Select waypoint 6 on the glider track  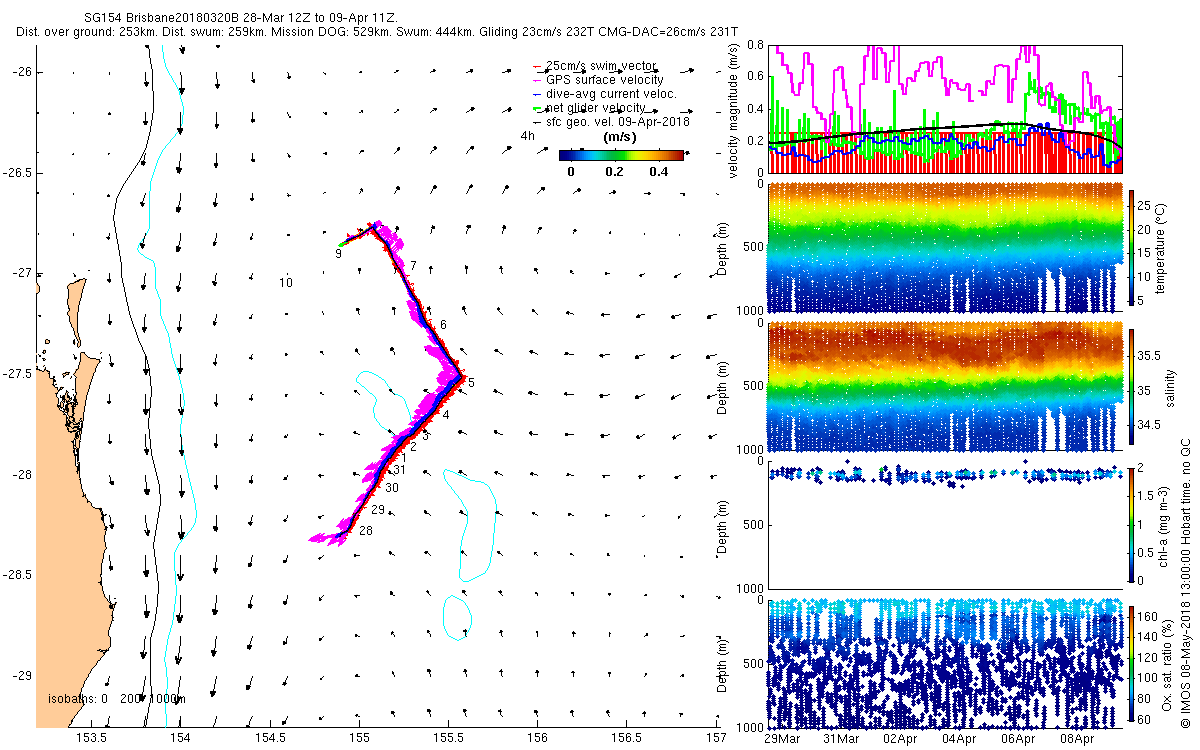click(x=443, y=325)
